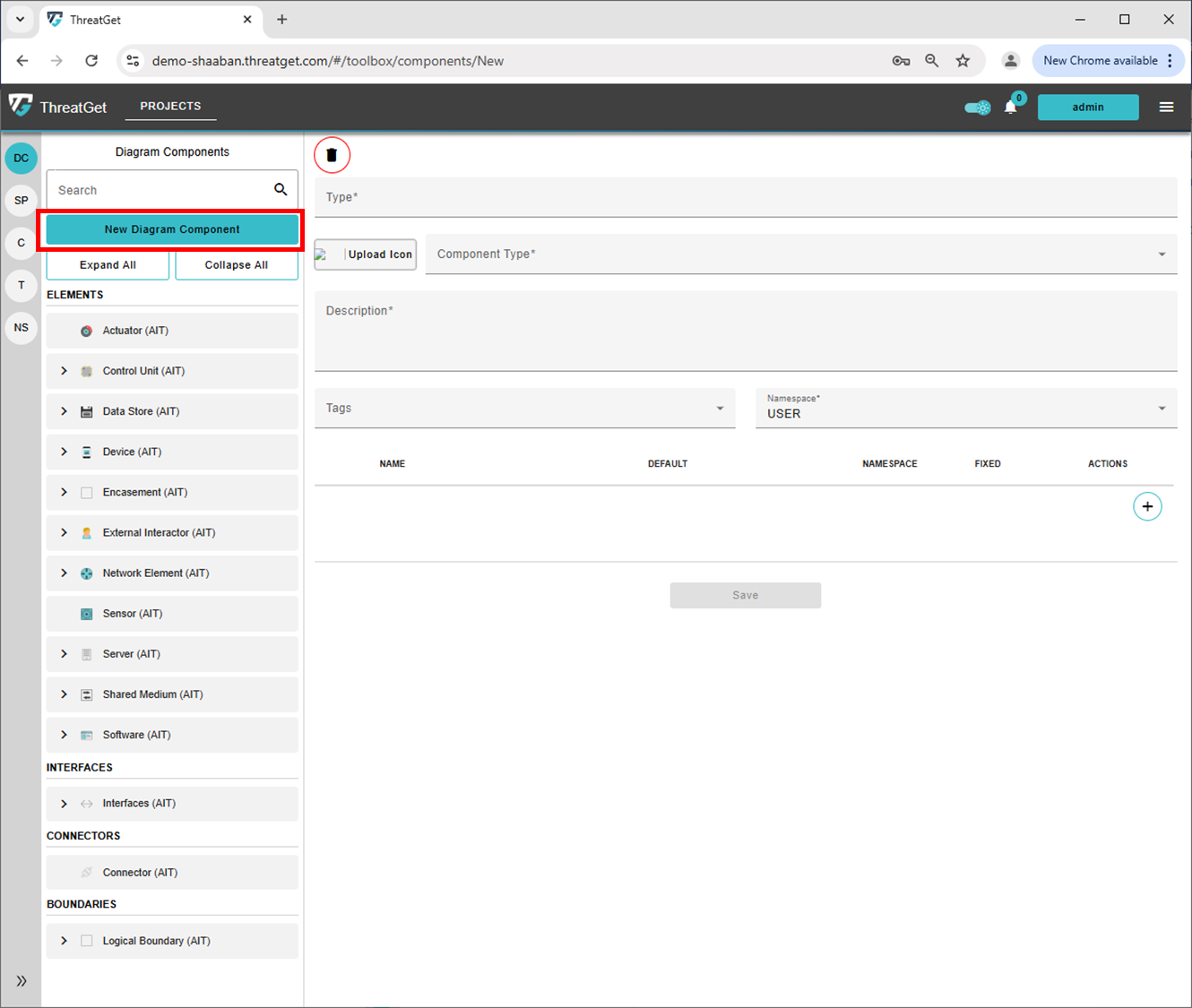Viewport: 1192px width, 1008px height.
Task: Click the search magnifier in Diagram Components
Action: pos(281,189)
